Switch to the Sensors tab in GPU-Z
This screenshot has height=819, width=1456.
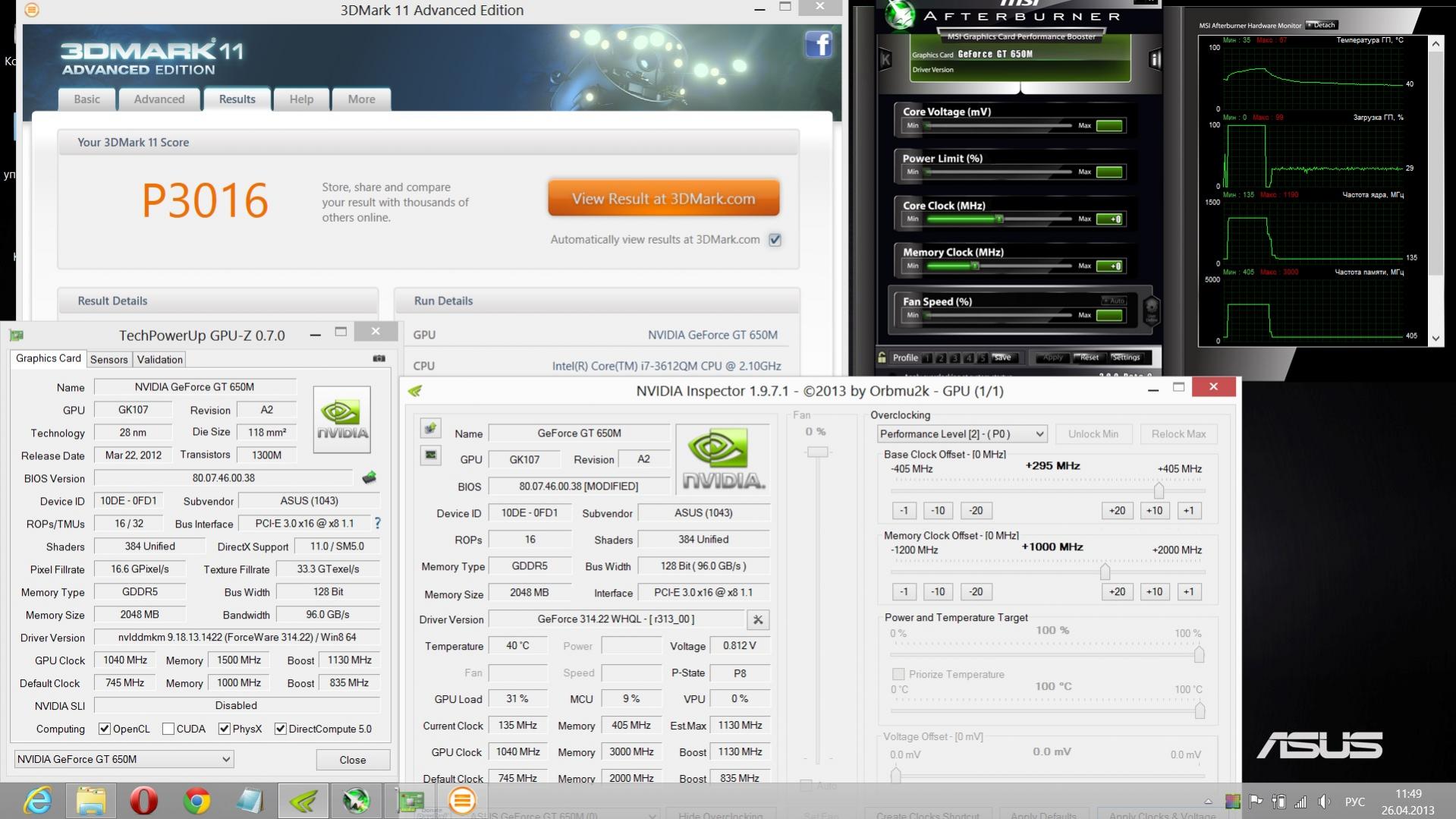[109, 360]
